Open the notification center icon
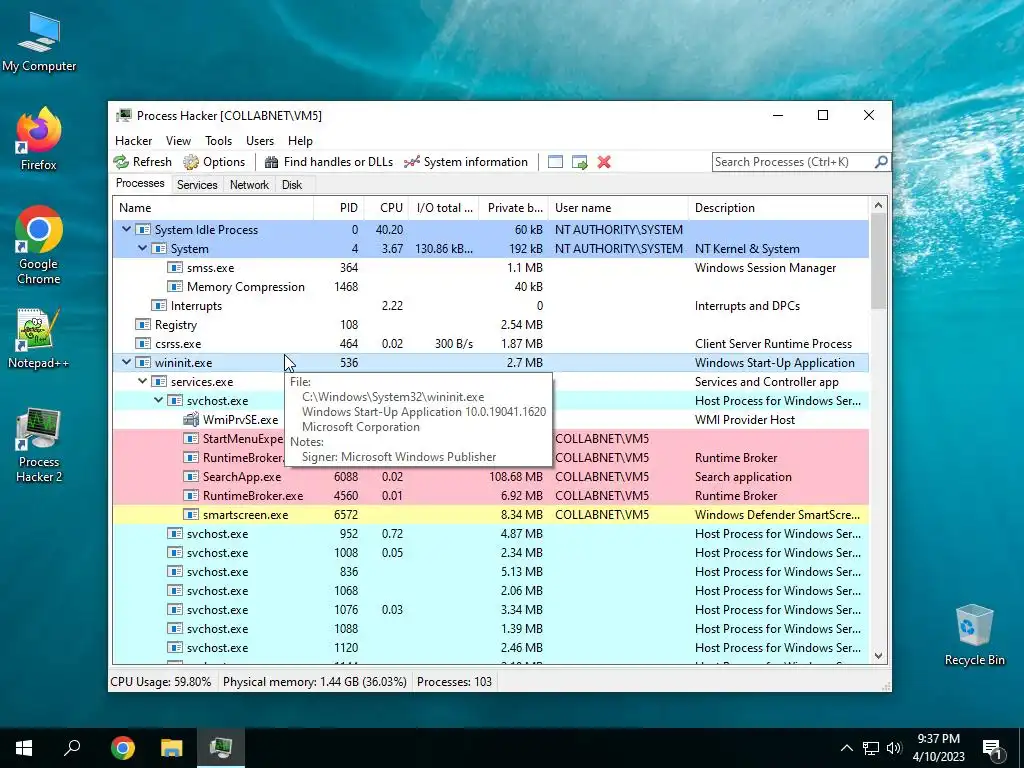 click(993, 748)
